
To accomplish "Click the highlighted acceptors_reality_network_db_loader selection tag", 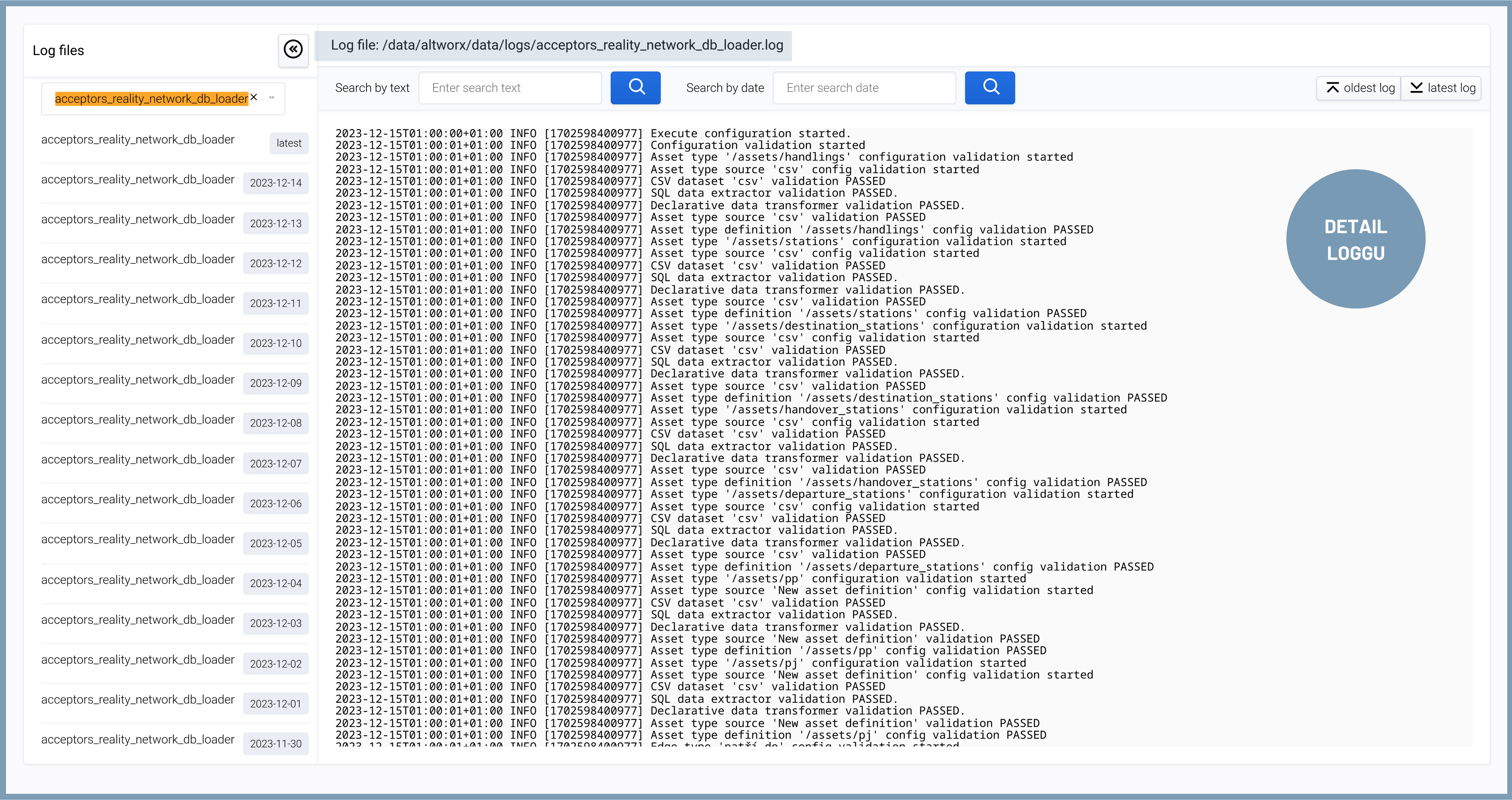I will 151,99.
